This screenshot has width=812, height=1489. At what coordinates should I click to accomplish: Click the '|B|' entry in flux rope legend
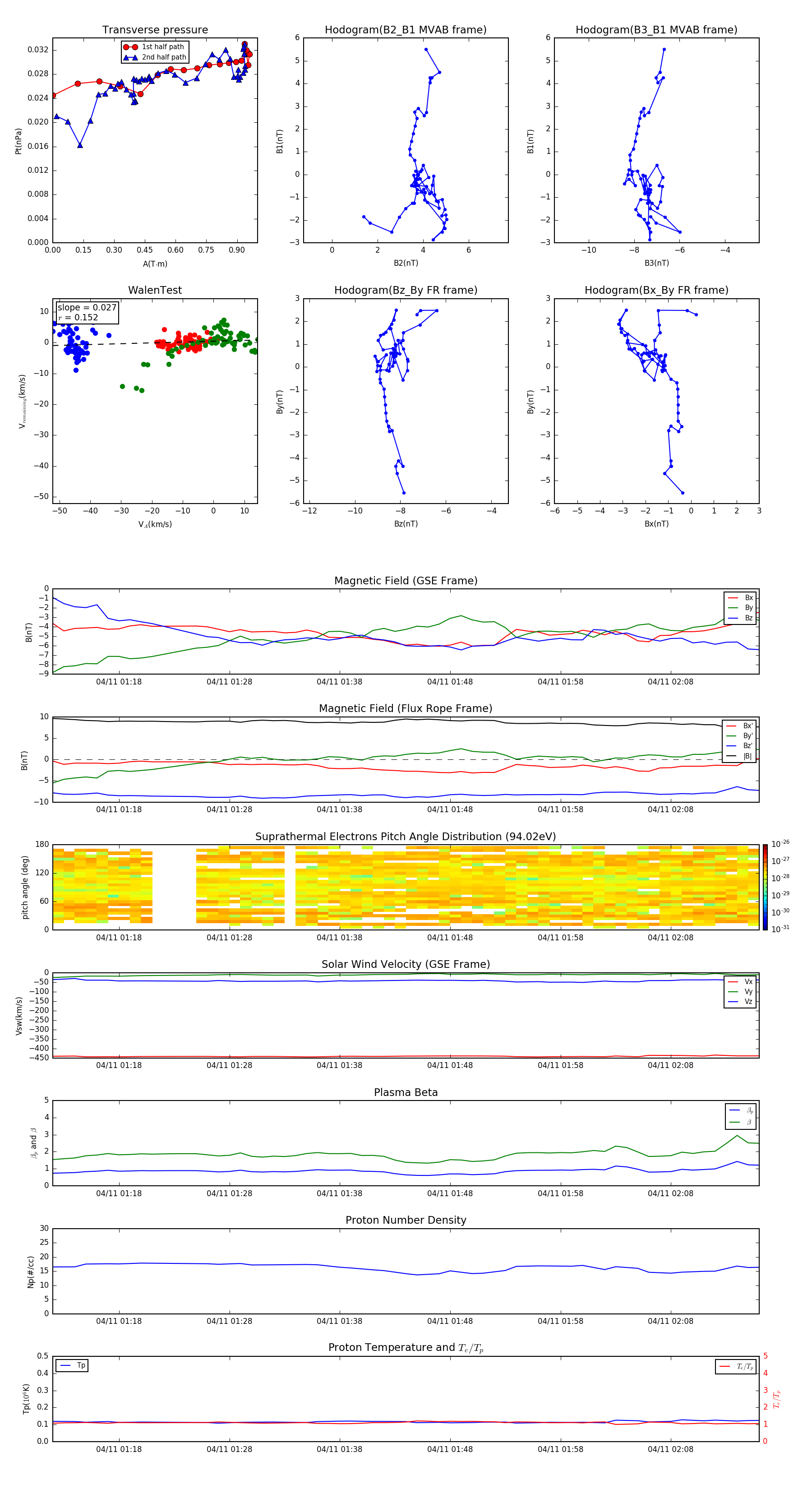[x=740, y=756]
